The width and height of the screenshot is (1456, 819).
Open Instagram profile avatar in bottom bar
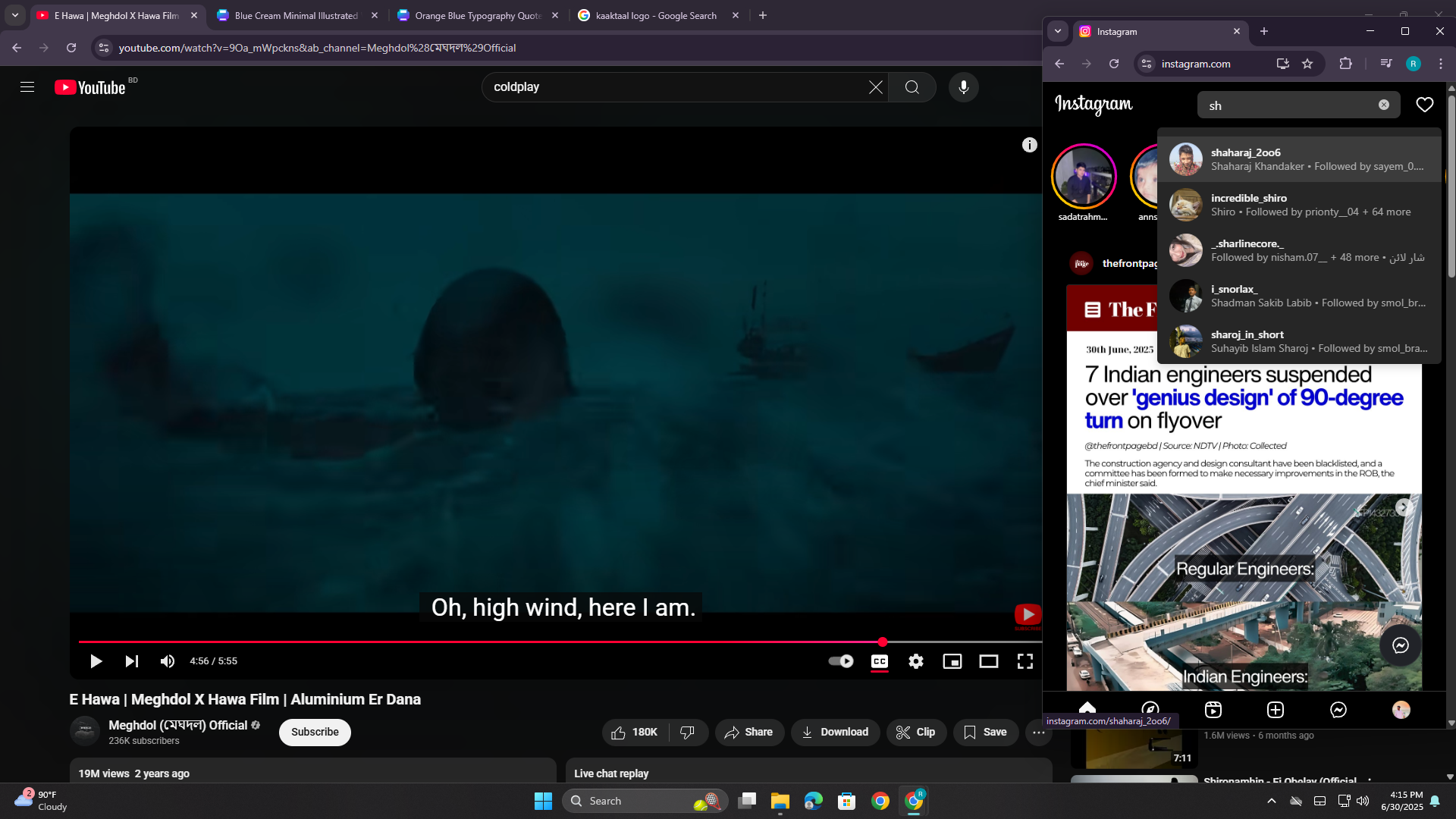coord(1401,710)
